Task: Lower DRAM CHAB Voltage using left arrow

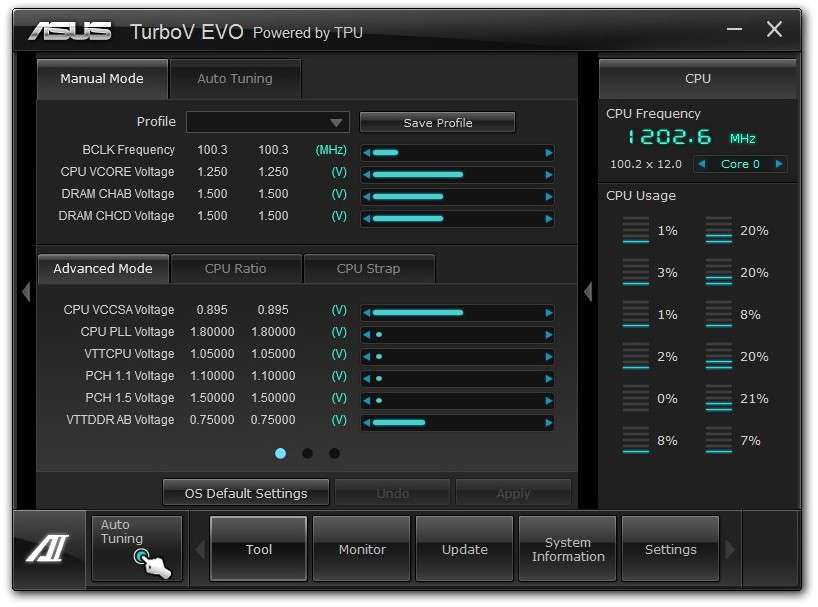Action: click(x=367, y=197)
